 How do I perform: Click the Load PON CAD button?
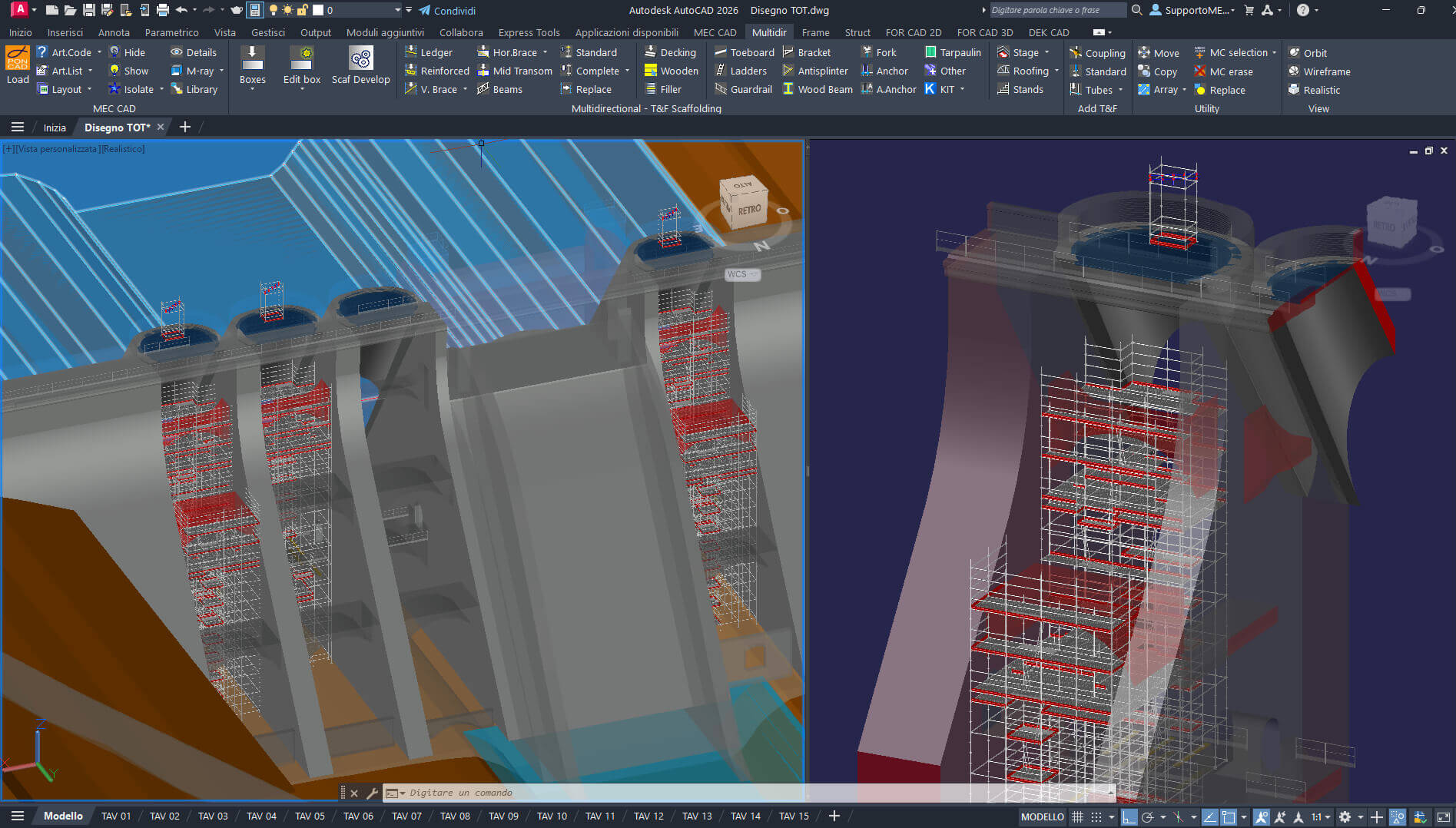[18, 65]
